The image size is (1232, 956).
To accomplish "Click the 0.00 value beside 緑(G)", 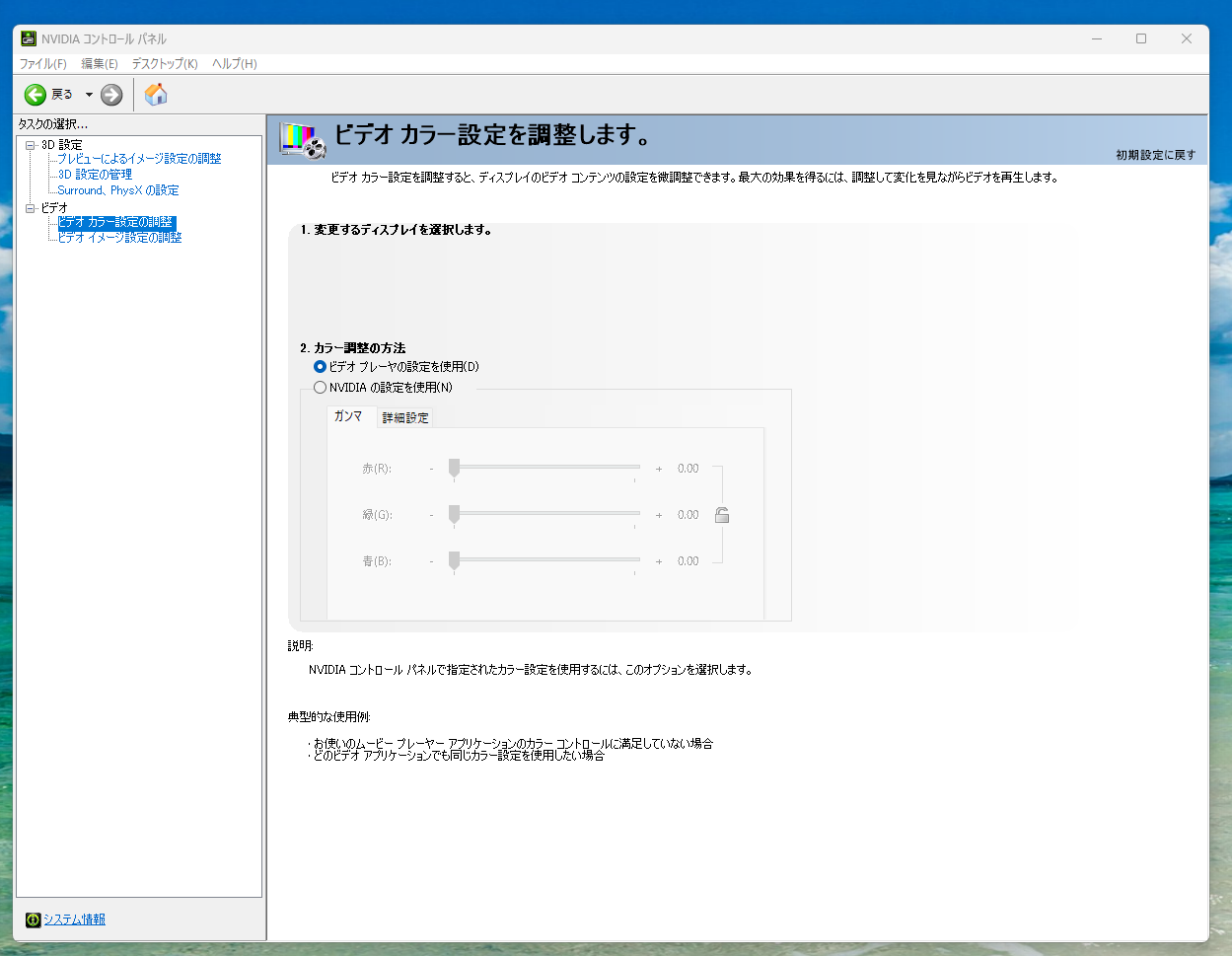I will 688,515.
